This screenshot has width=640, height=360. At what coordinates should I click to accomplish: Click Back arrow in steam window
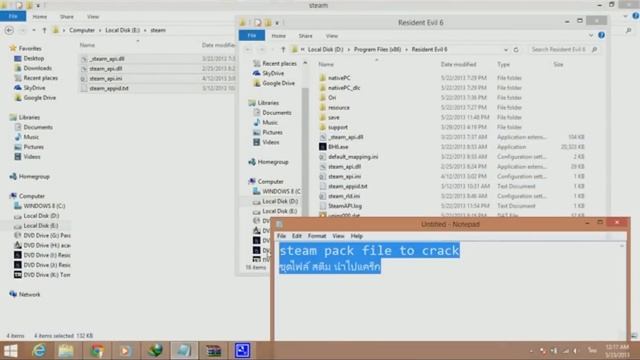[x=9, y=30]
